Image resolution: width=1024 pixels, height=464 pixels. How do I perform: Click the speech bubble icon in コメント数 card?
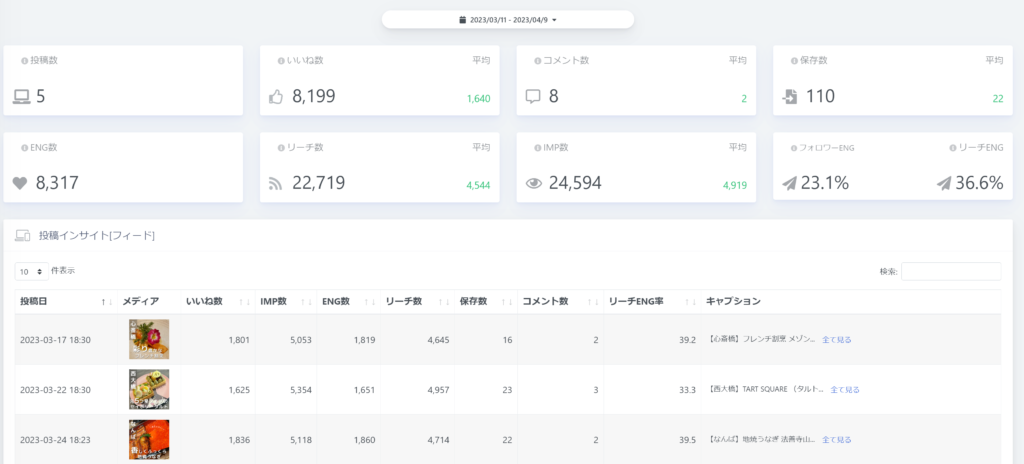[534, 97]
